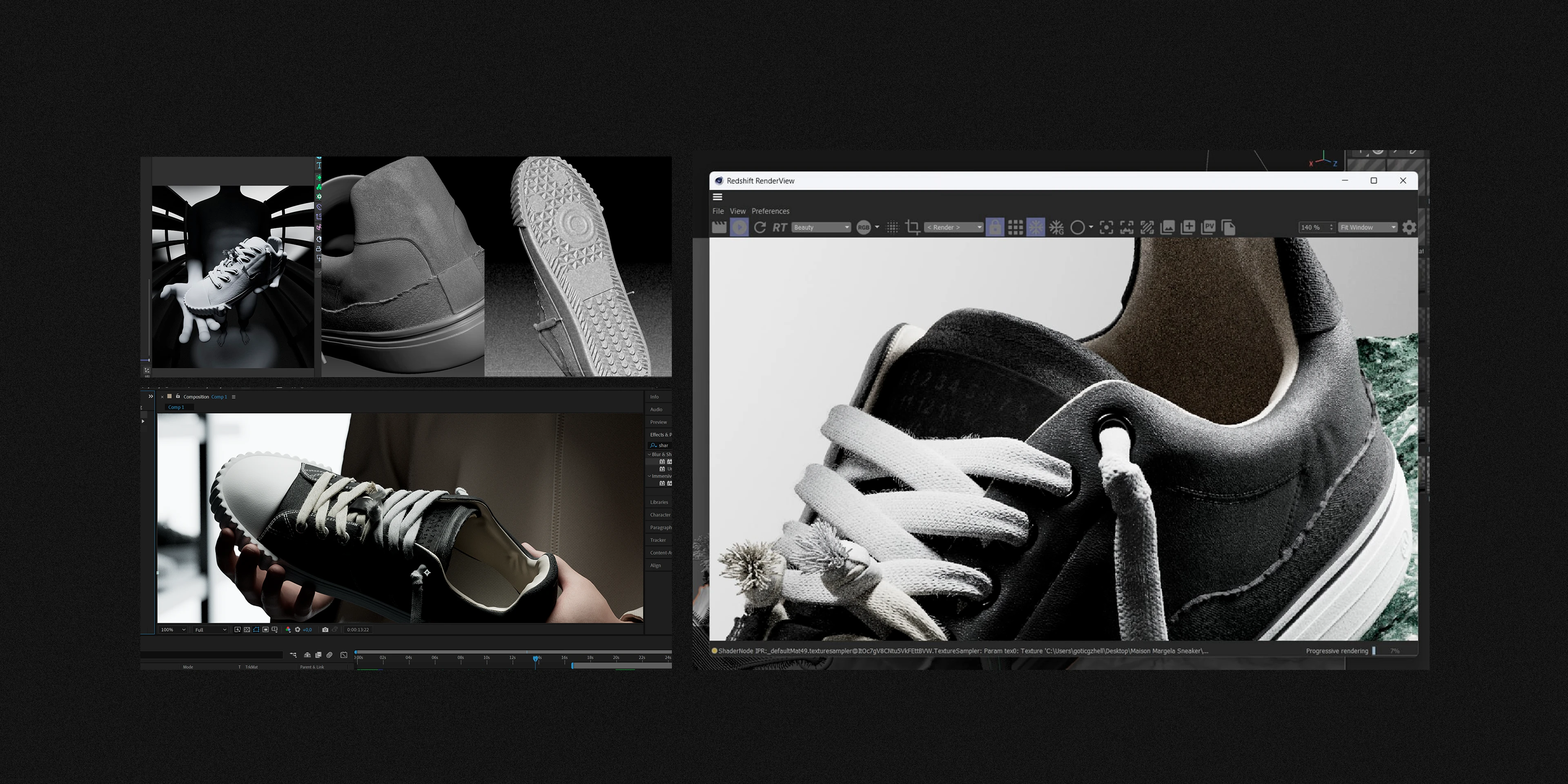Lock the Redshift render view
The width and height of the screenshot is (1568, 784).
(995, 227)
